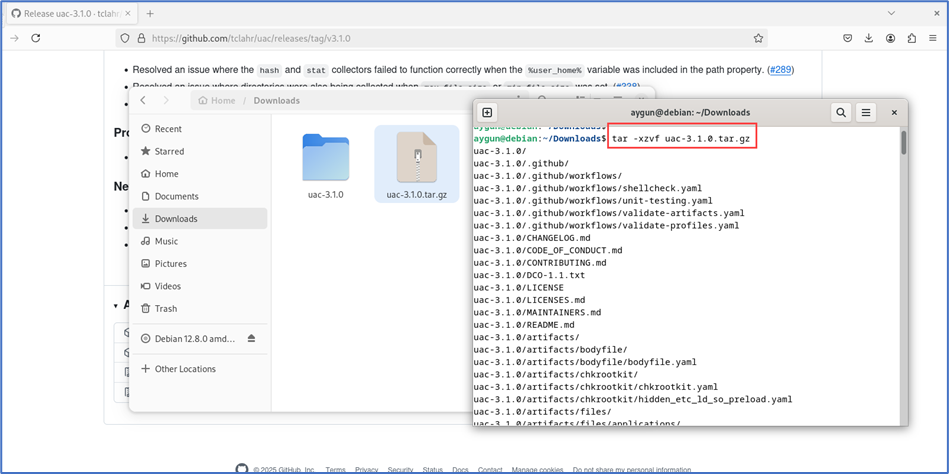Click the terminal vertical scrollbar
The image size is (949, 474).
tap(903, 143)
